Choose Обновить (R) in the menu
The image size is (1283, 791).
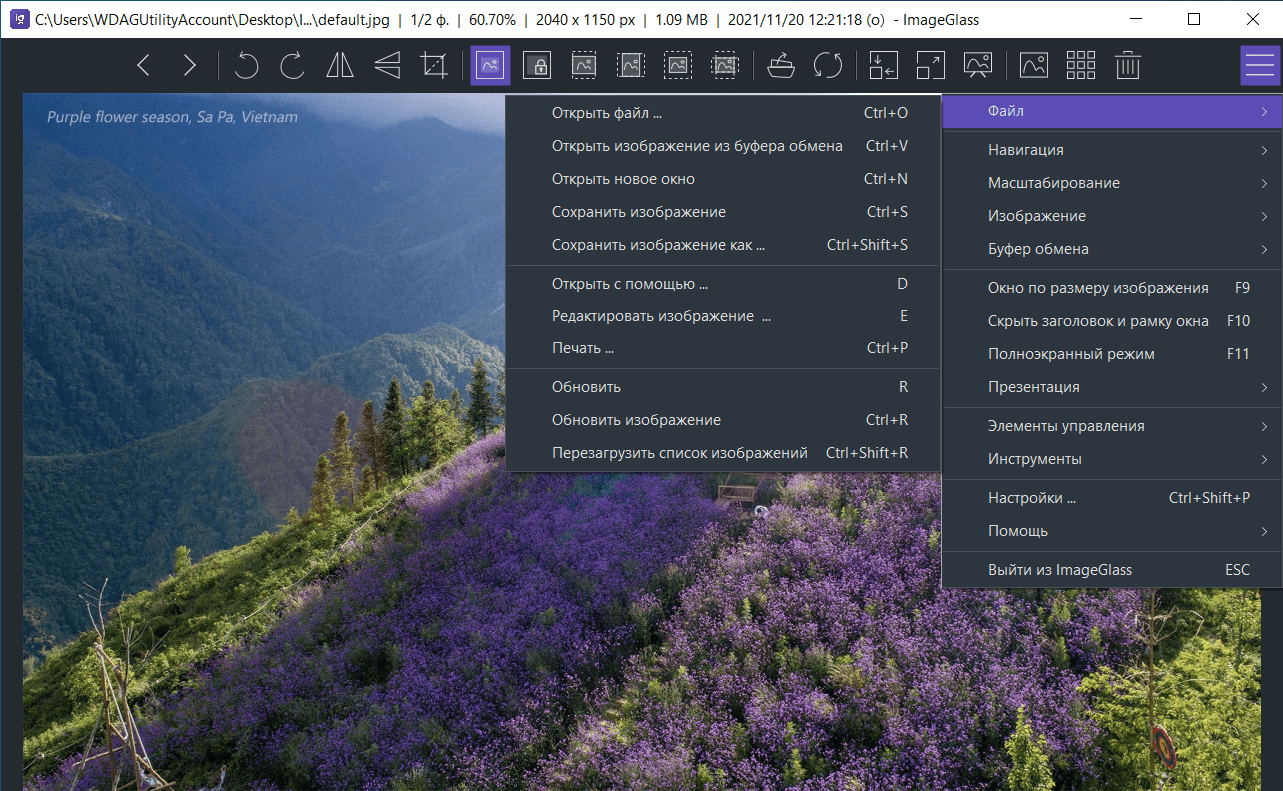(724, 387)
